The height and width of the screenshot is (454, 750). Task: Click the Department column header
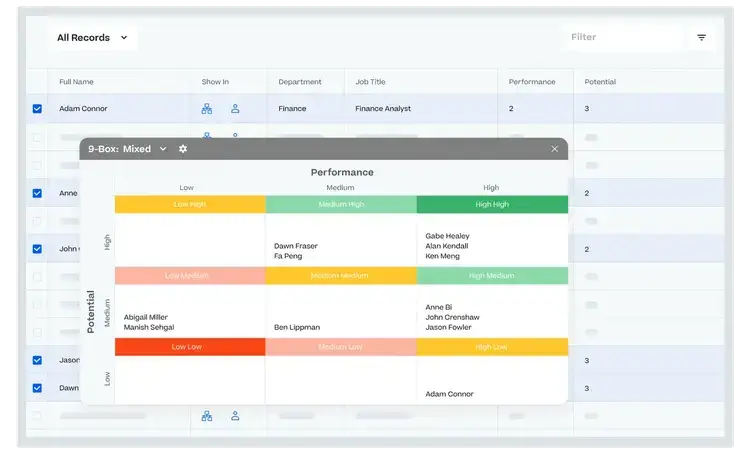point(300,82)
